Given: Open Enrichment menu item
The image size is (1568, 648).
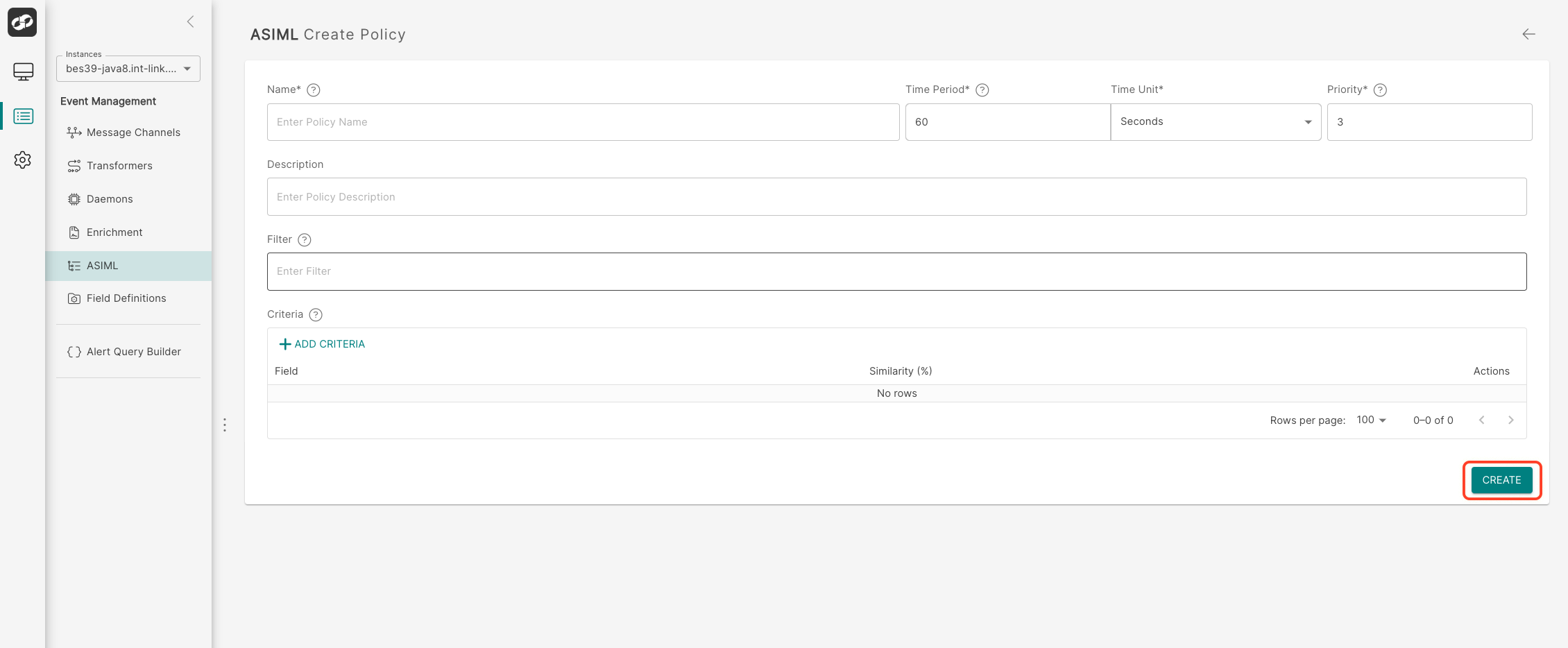Looking at the screenshot, I should (128, 232).
